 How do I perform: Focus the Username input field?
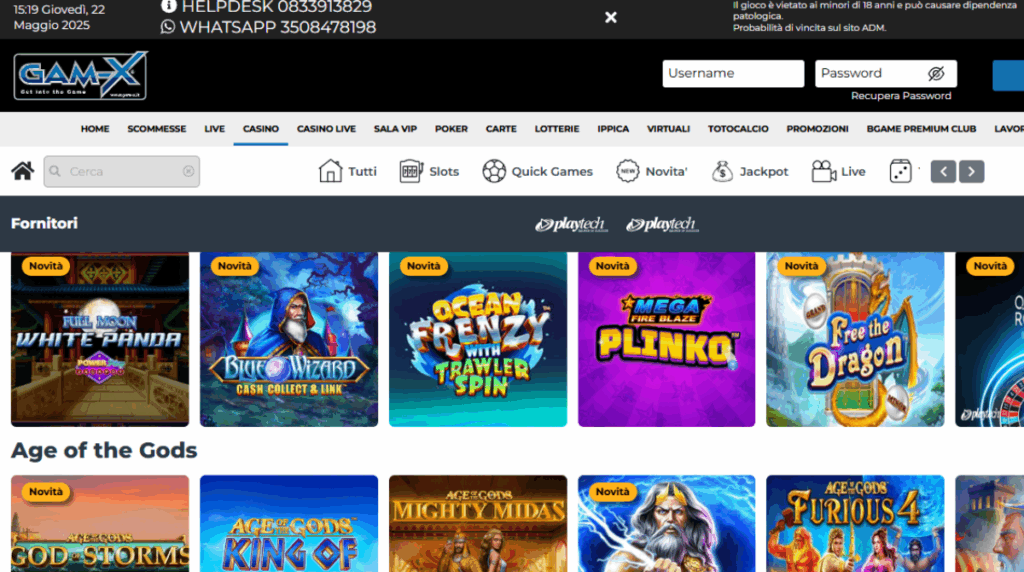pos(733,73)
